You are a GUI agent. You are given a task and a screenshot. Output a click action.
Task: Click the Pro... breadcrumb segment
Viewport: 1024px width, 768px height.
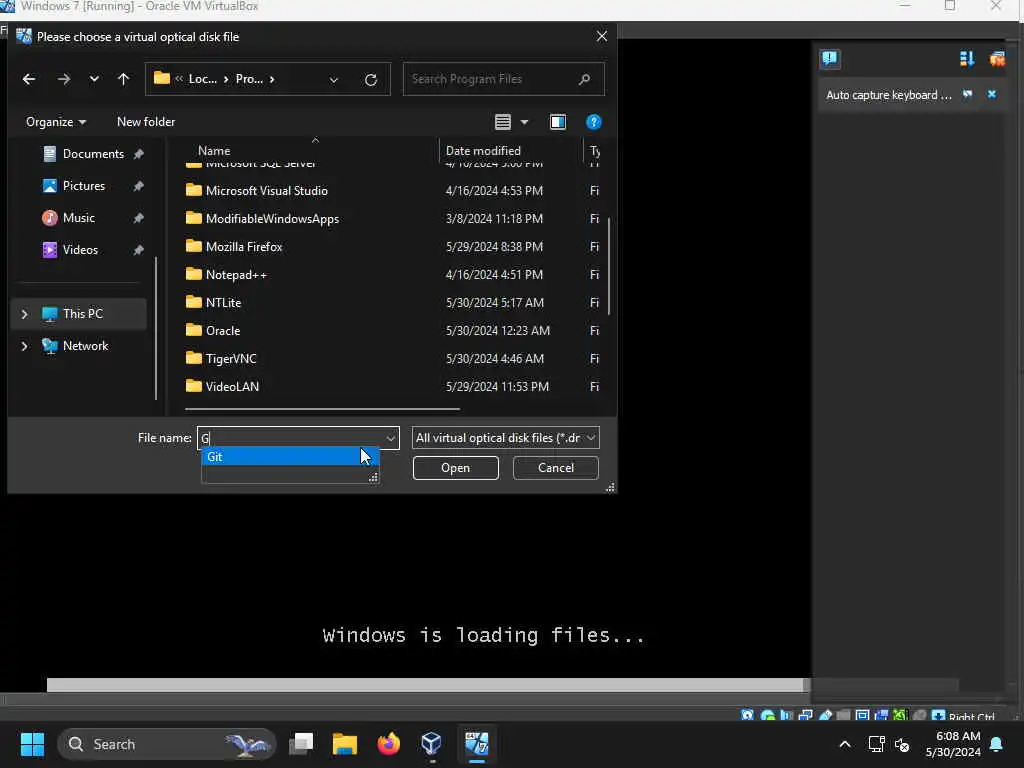[249, 79]
